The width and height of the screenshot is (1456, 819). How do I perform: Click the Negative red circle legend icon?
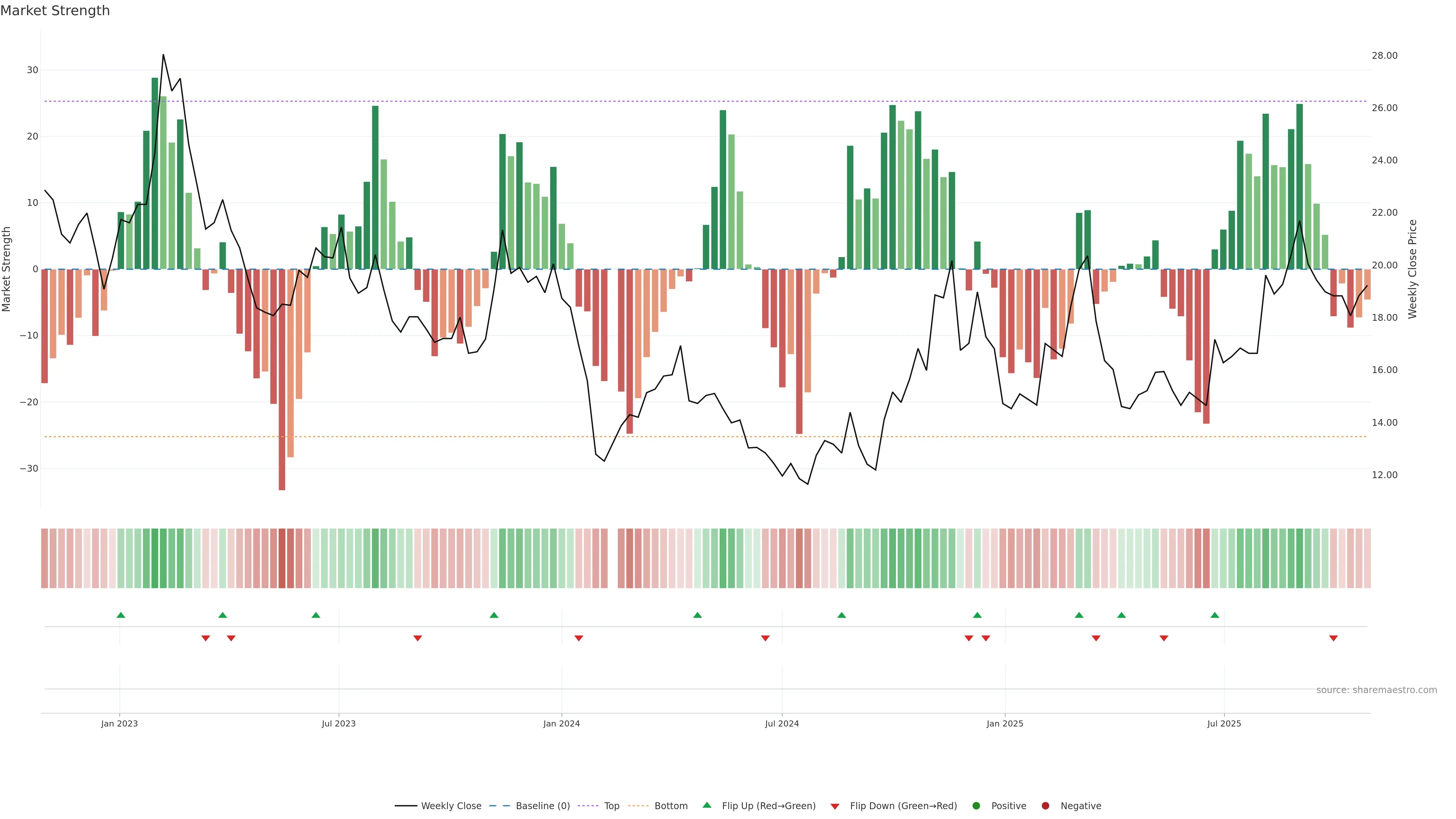(1045, 806)
